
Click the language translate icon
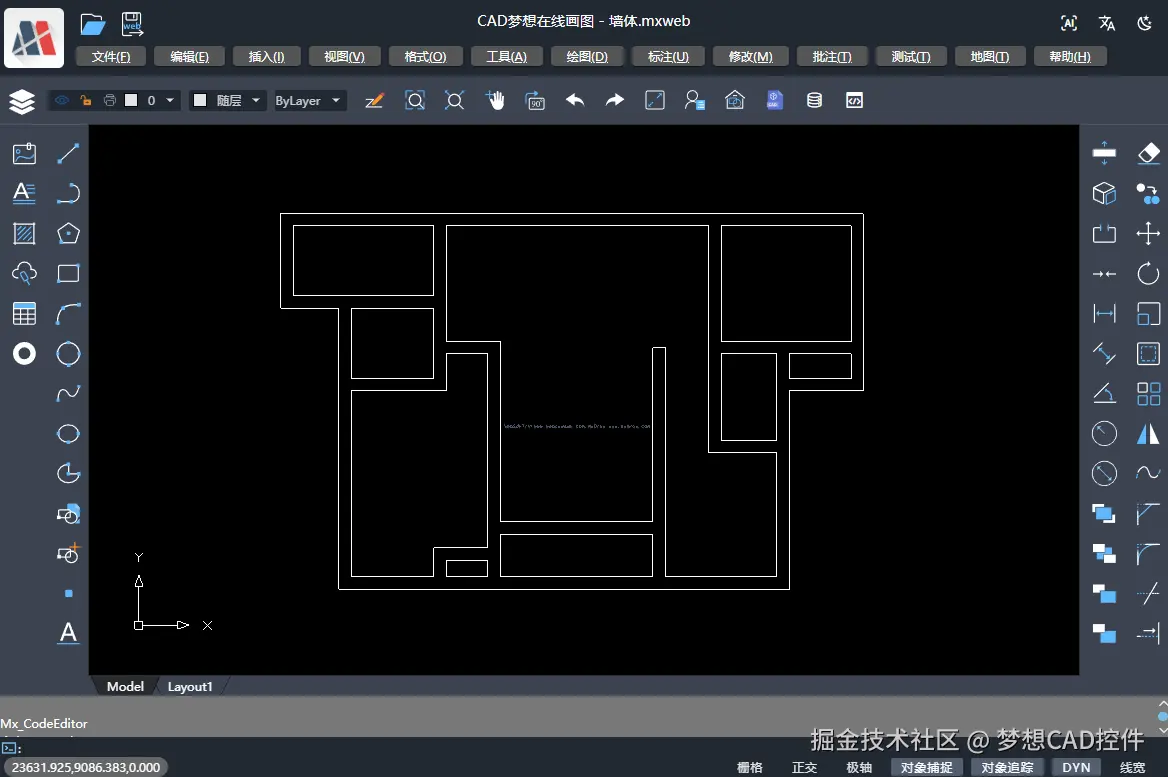tap(1107, 23)
